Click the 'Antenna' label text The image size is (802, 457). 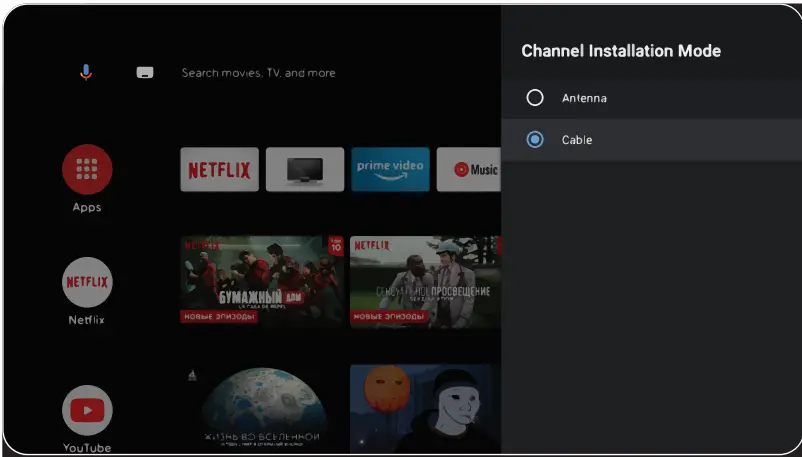pos(584,98)
